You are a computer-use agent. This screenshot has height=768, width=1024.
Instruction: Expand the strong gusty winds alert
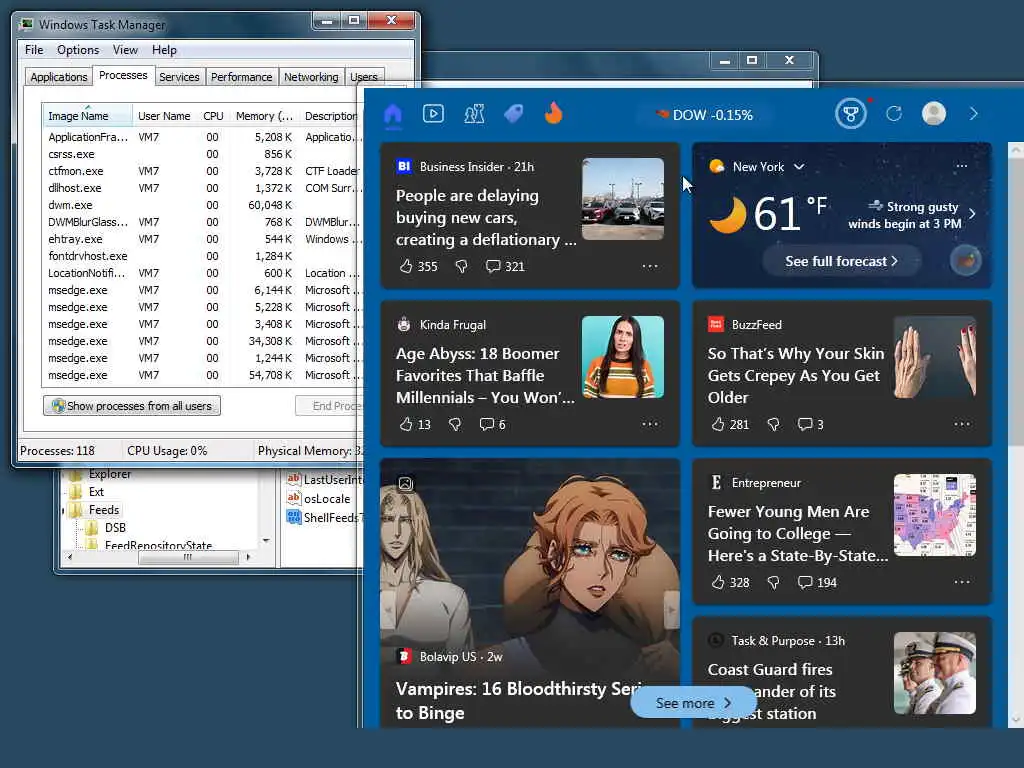point(972,214)
